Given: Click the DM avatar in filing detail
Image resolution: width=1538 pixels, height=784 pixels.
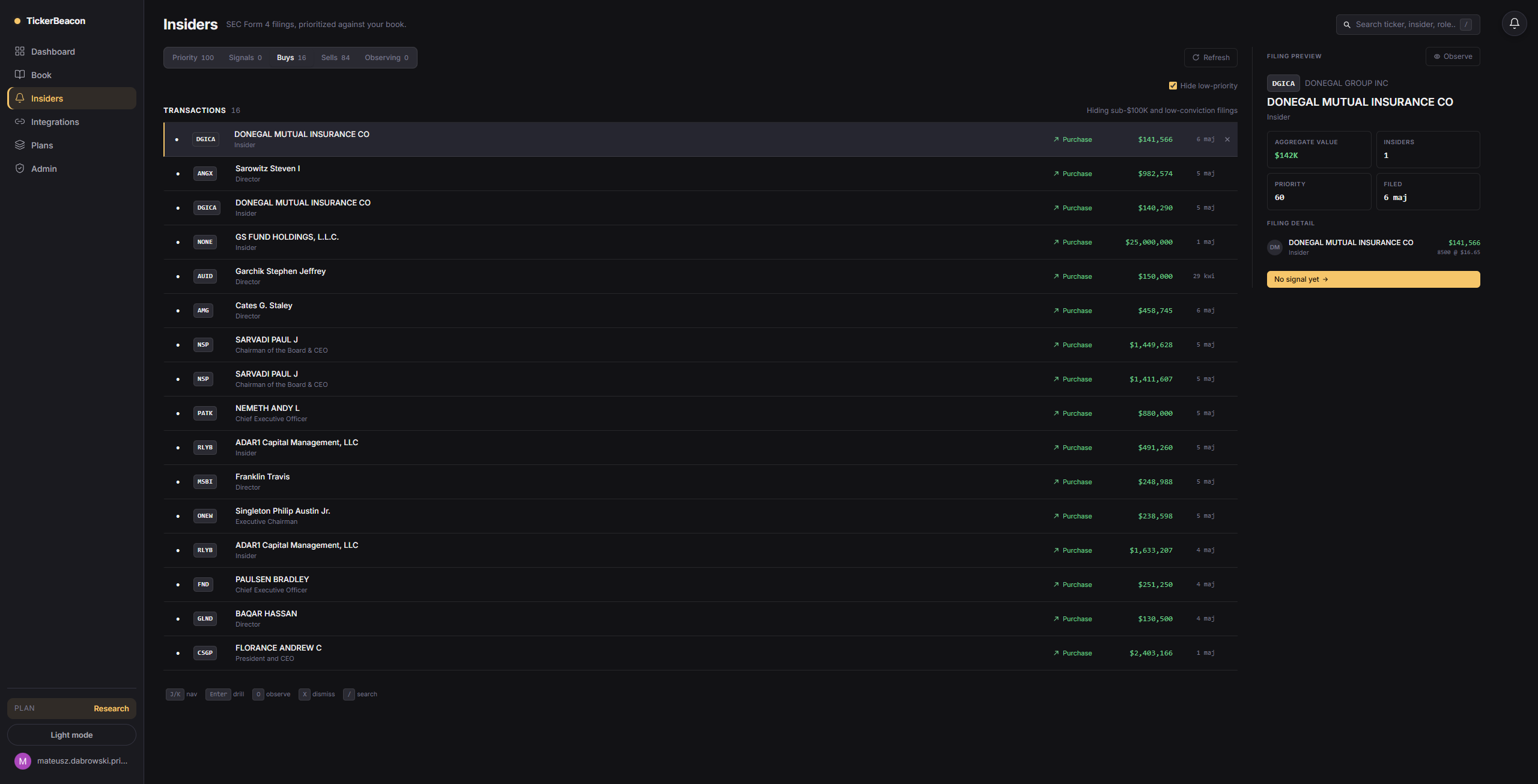Looking at the screenshot, I should click(1275, 248).
